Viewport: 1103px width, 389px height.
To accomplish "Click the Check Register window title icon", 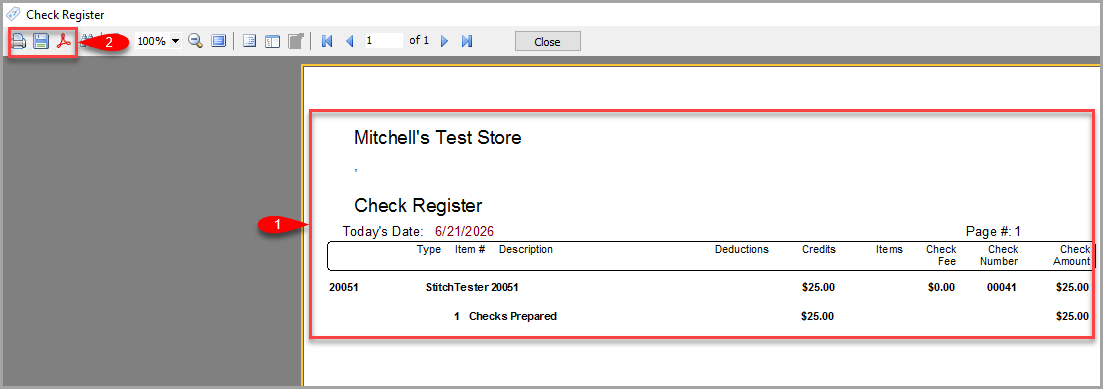I will click(13, 14).
